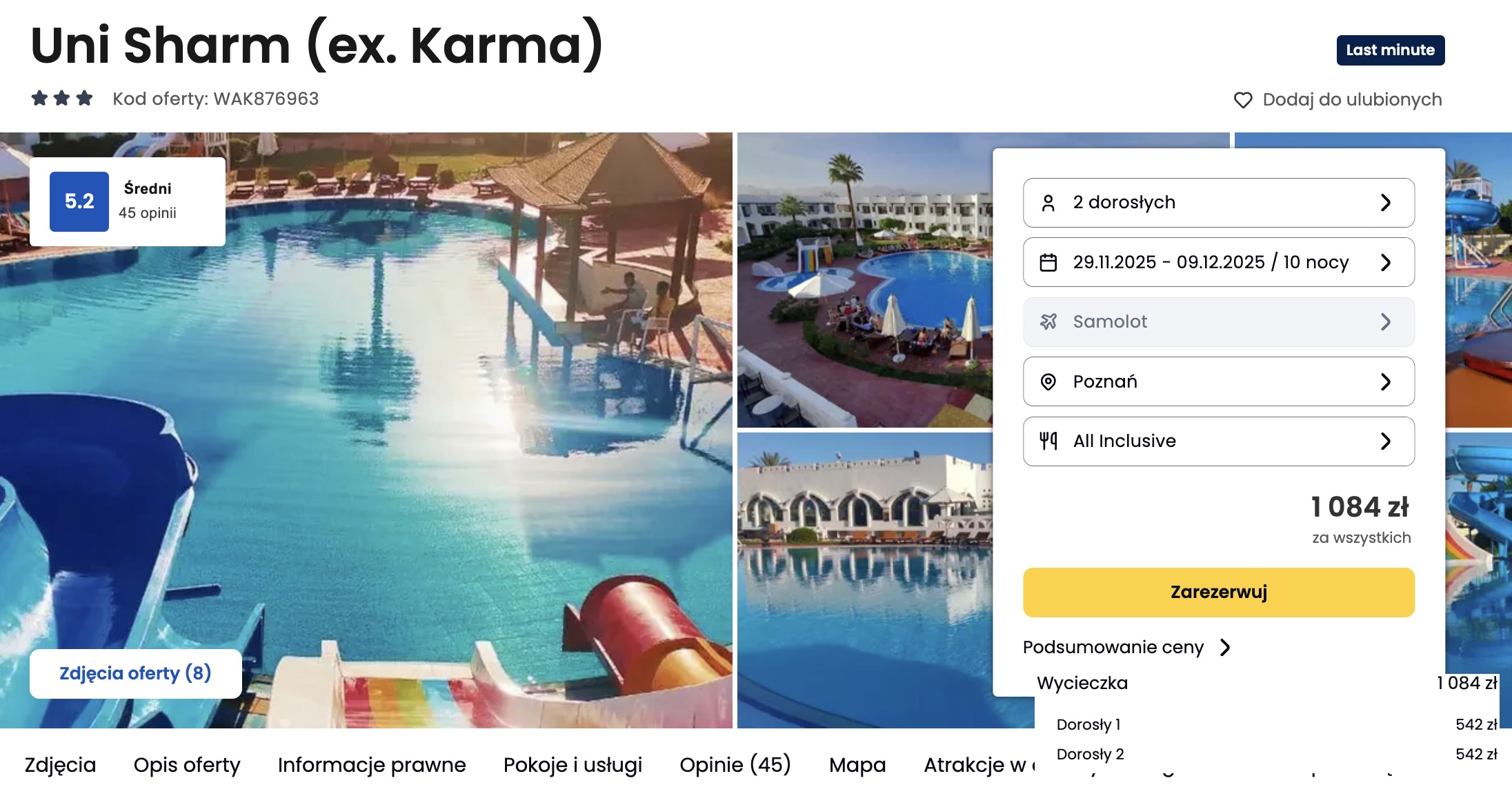Click the three-star hotel rating icons

[62, 98]
